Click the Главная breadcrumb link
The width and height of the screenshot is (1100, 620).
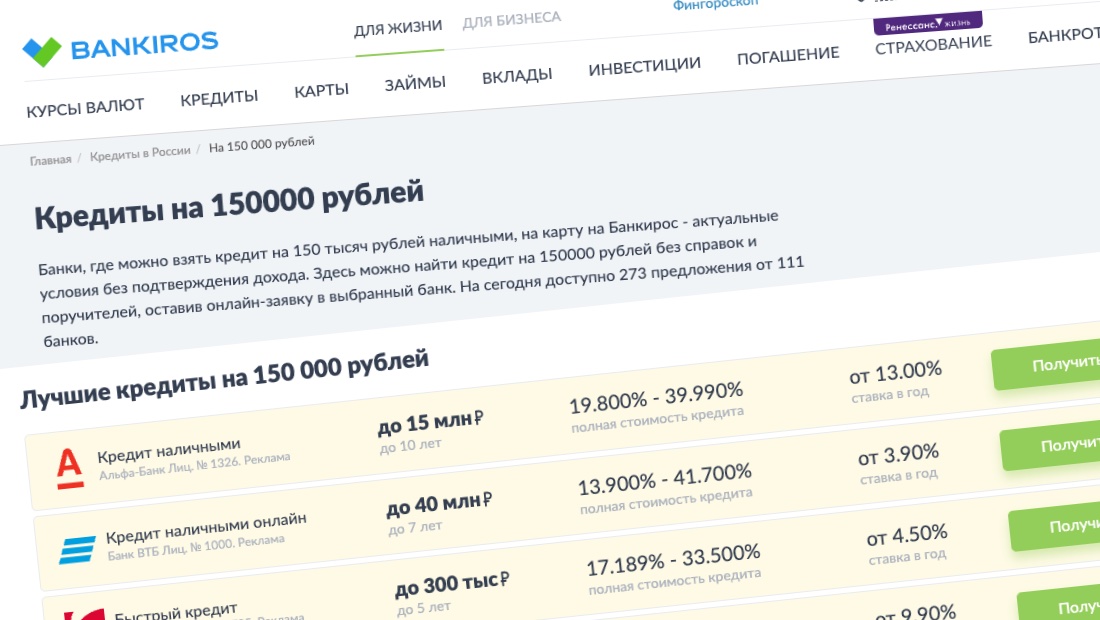pyautogui.click(x=50, y=160)
